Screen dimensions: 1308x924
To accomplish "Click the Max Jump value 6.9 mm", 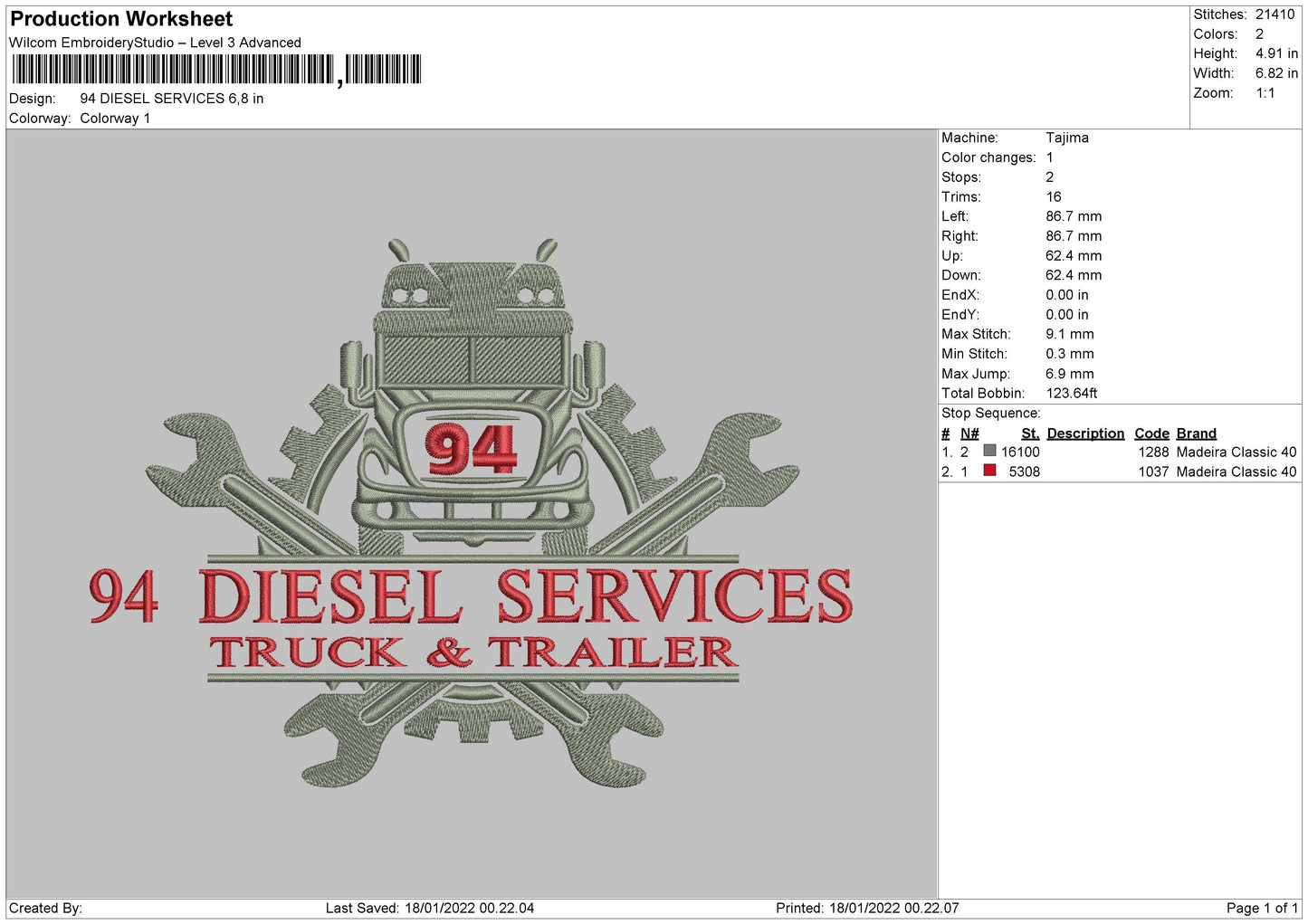I will 1070,374.
